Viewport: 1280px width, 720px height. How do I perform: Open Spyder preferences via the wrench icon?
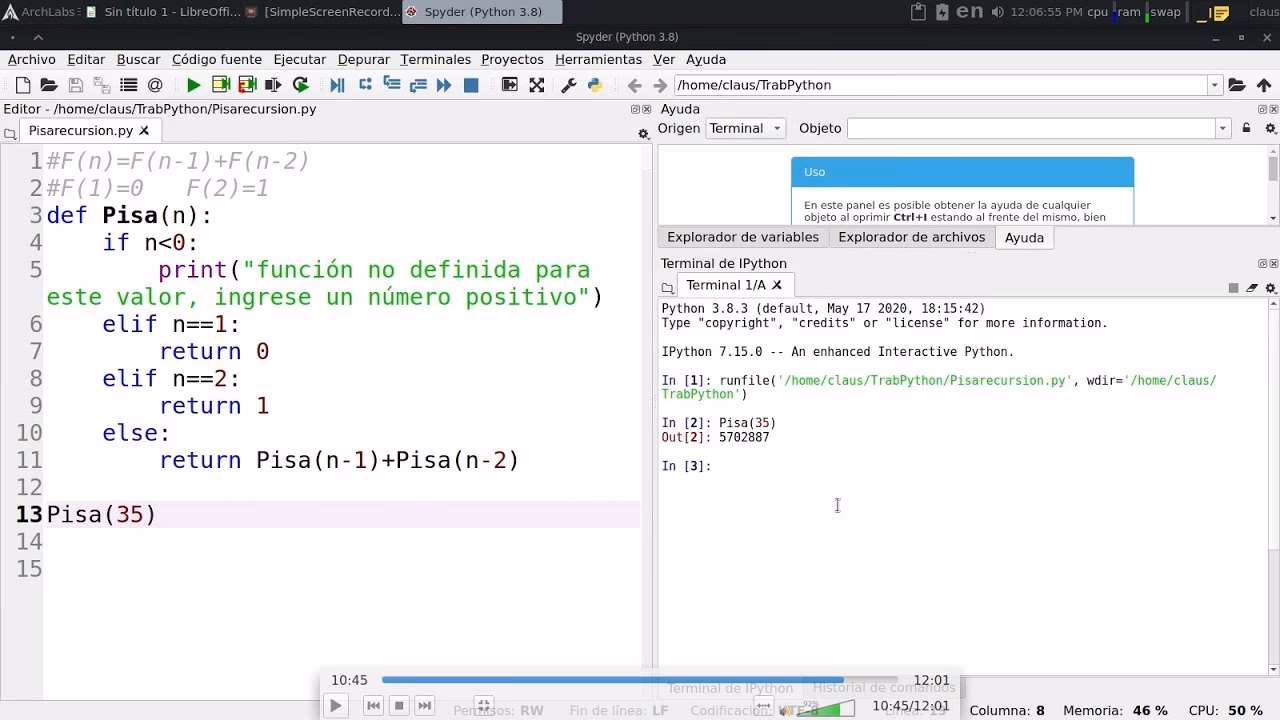(x=570, y=85)
